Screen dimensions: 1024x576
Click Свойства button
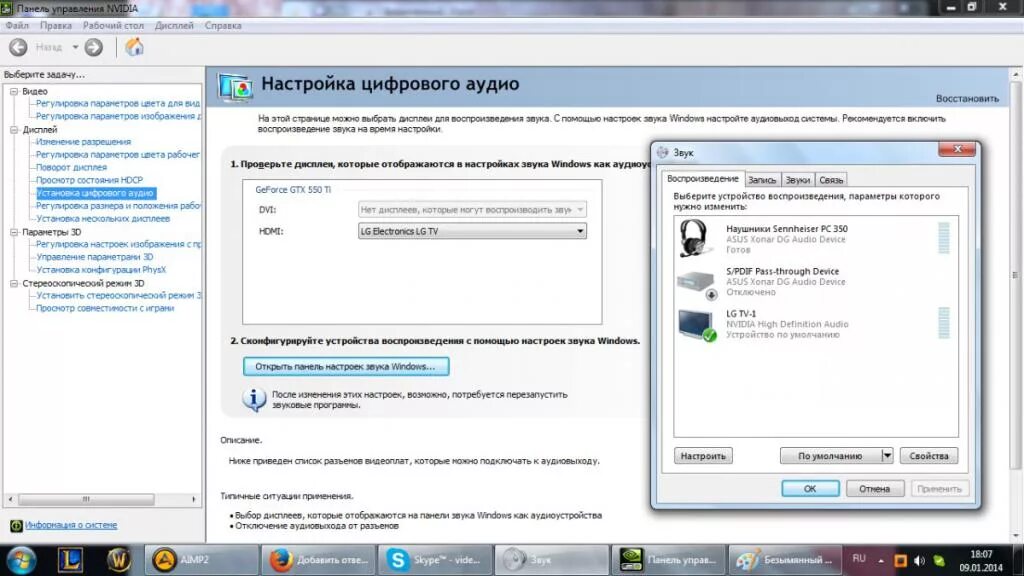[x=929, y=456]
